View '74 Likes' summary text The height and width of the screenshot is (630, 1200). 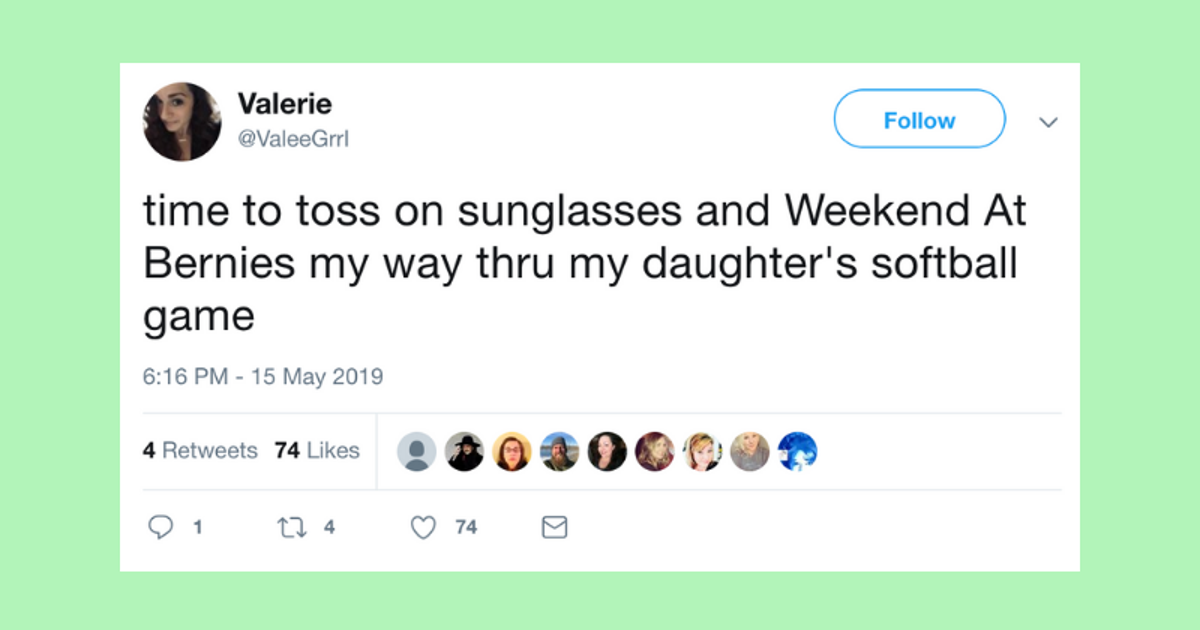pyautogui.click(x=317, y=451)
